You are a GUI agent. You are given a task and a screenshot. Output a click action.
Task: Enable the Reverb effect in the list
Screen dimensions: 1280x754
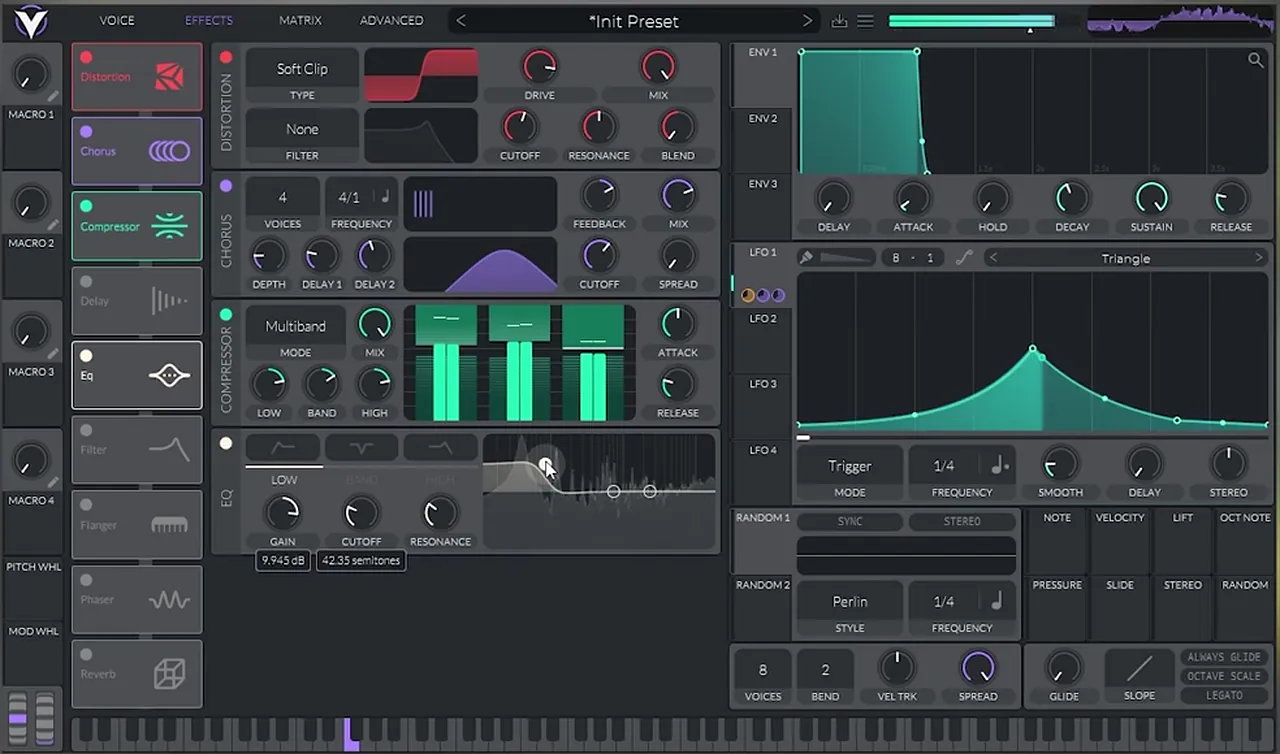(x=86, y=655)
